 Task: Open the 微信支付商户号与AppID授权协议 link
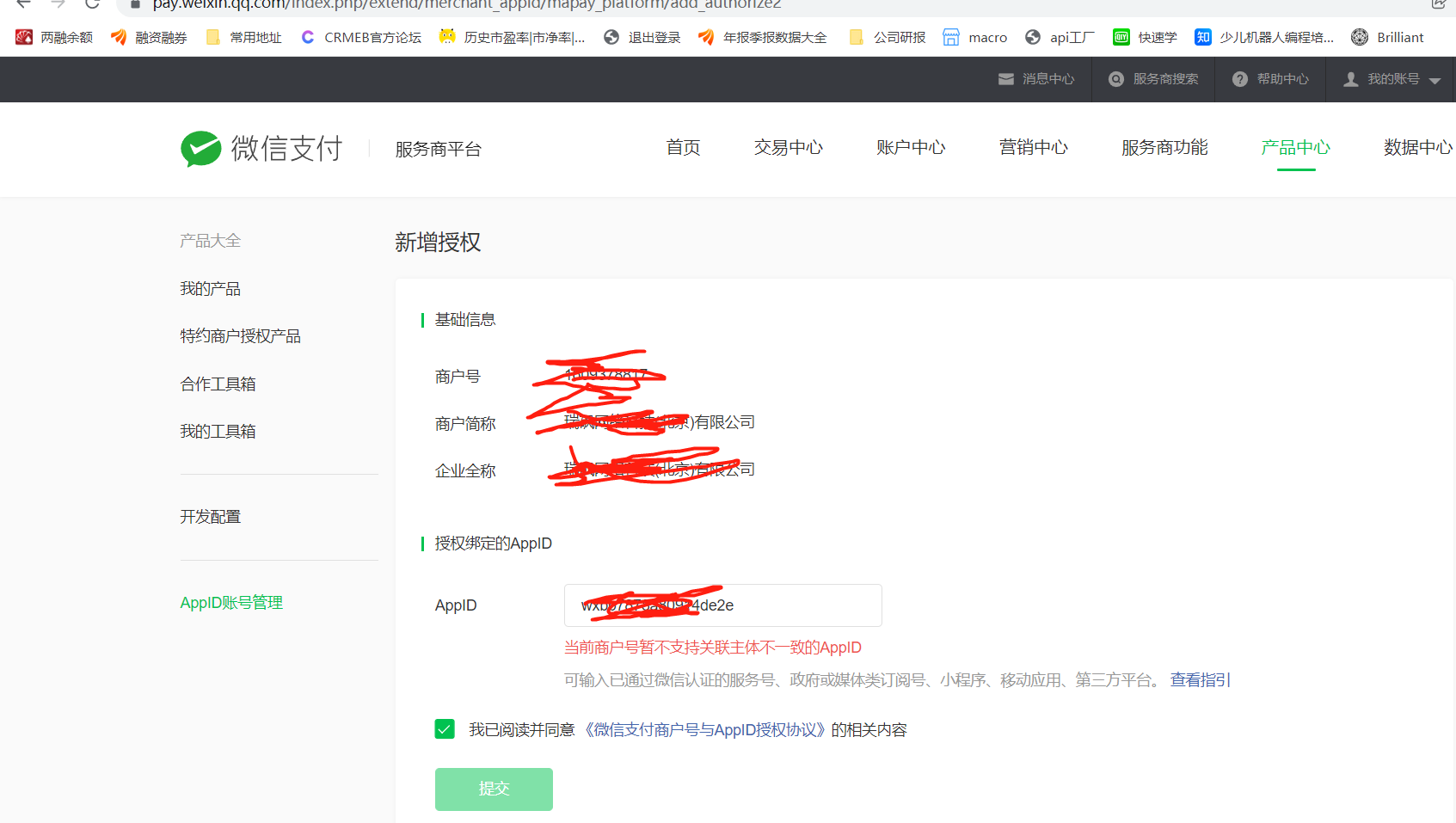[705, 730]
